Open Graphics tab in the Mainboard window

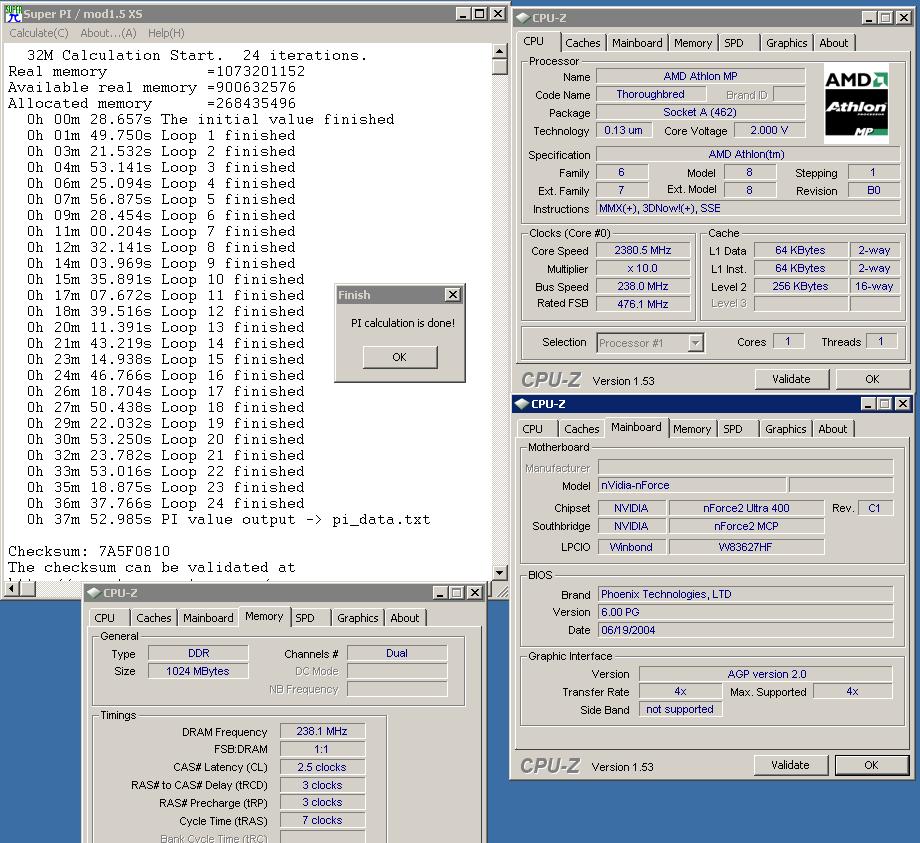click(x=785, y=429)
